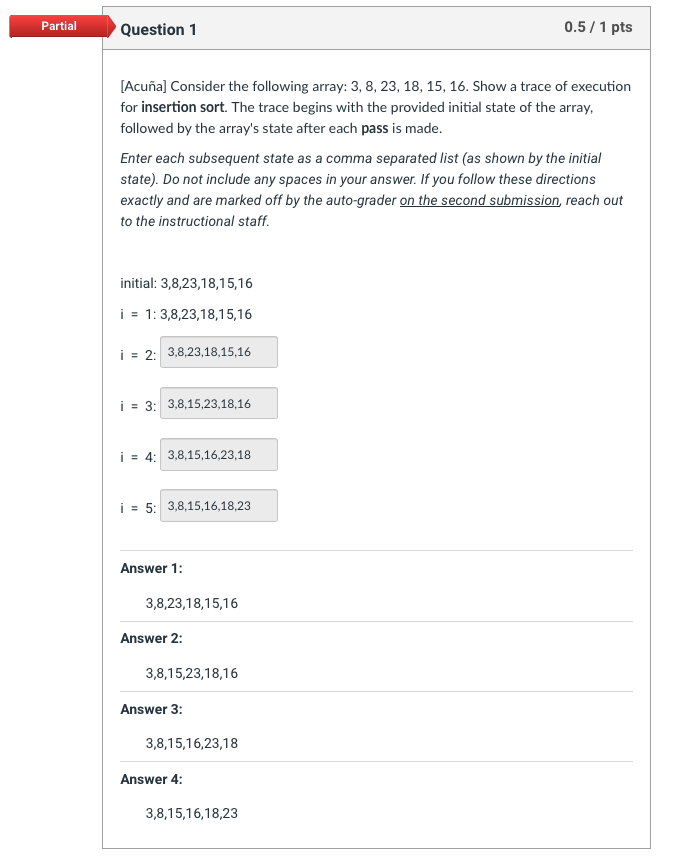690x860 pixels.
Task: Click the i = 4 answer input field
Action: [219, 454]
